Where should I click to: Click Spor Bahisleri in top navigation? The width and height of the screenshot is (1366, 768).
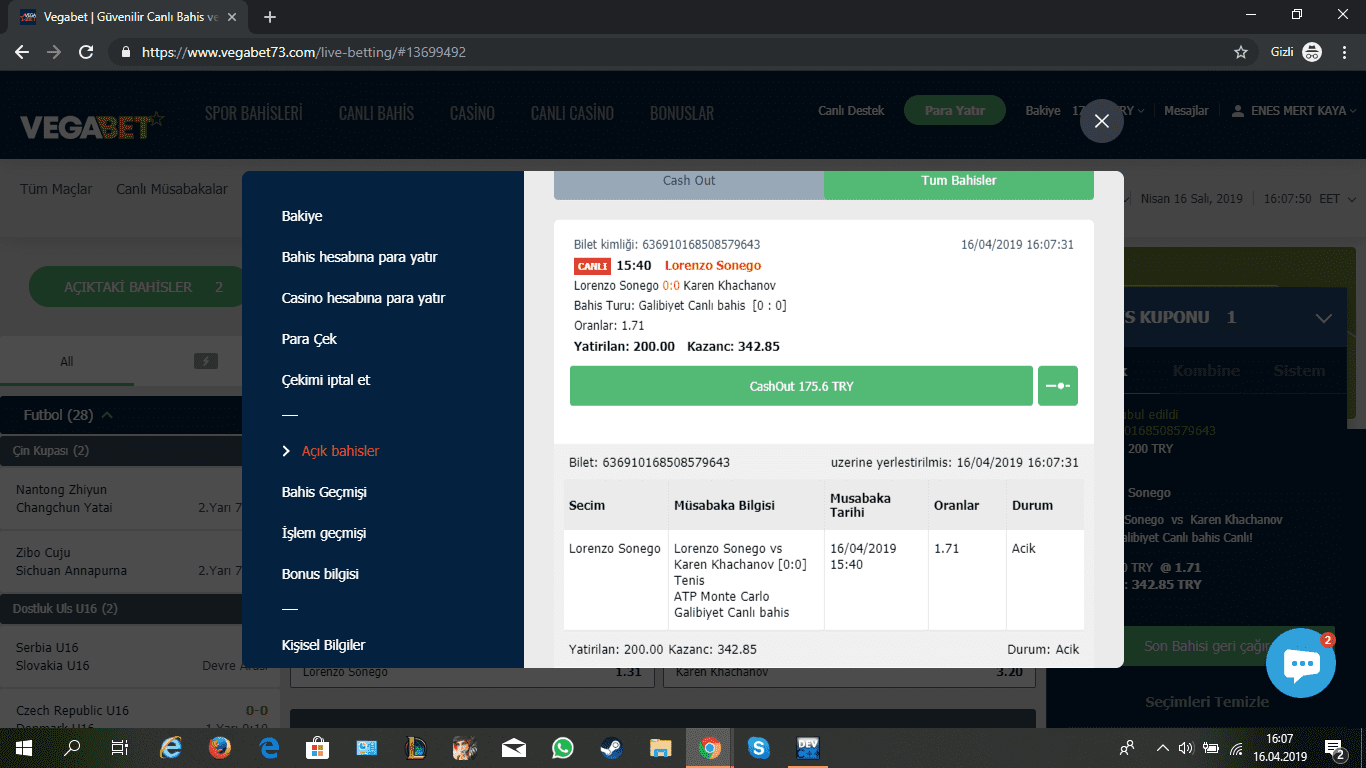[254, 113]
